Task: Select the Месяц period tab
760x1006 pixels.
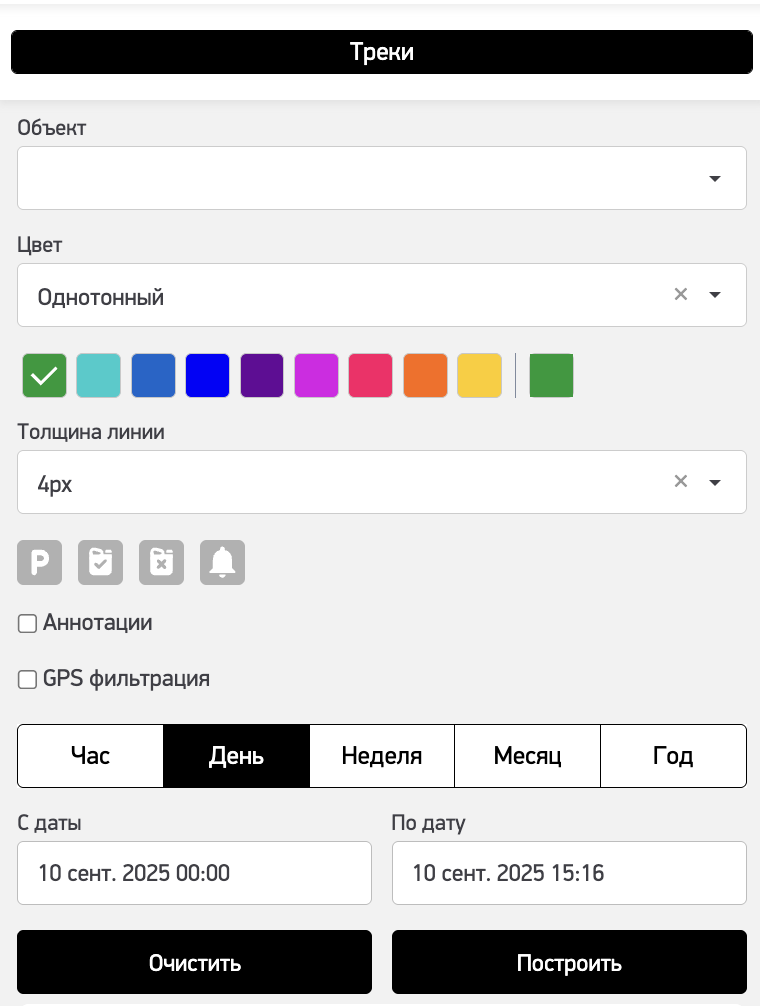Action: 527,756
